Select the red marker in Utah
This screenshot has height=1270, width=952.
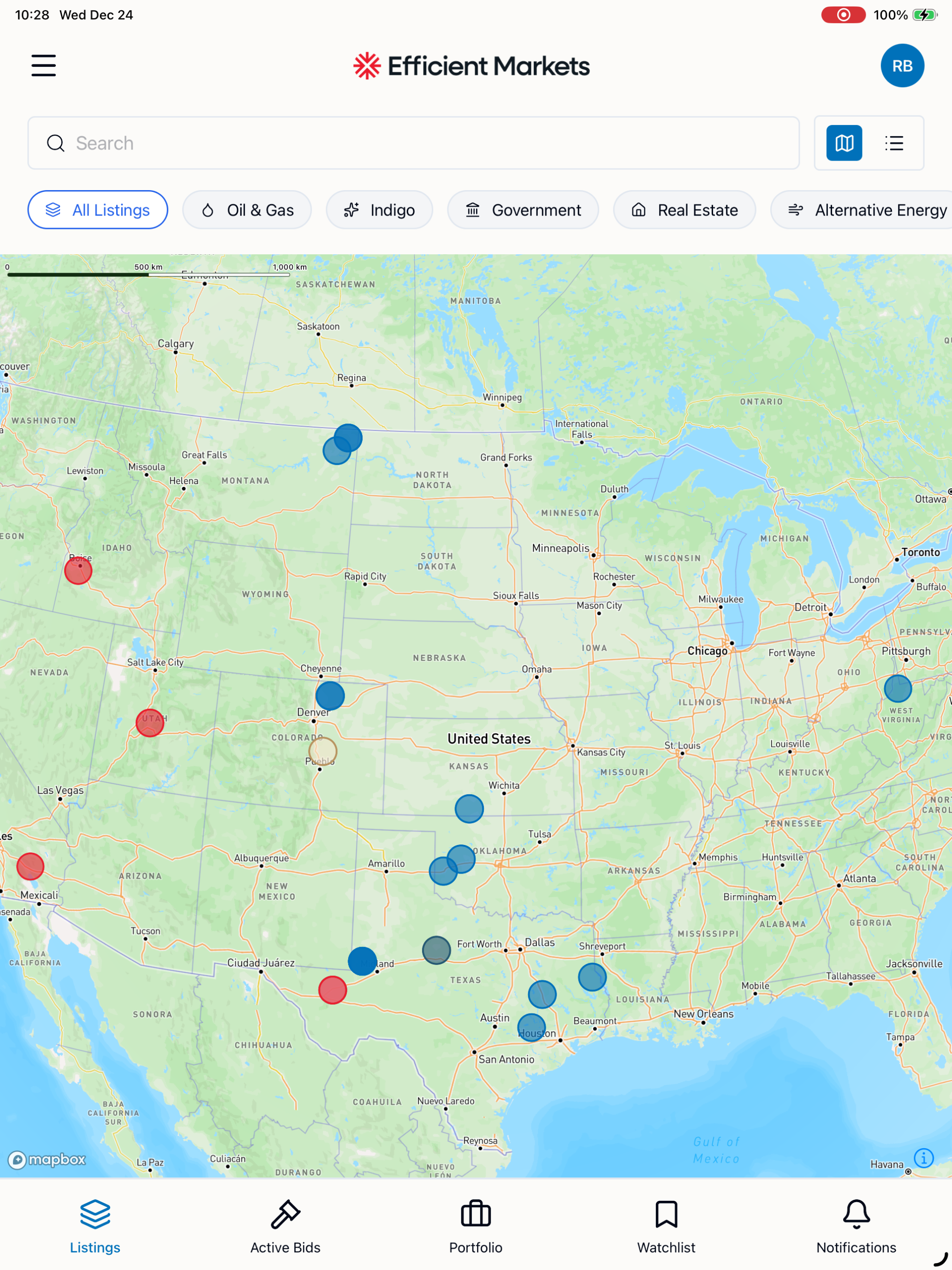tap(150, 722)
